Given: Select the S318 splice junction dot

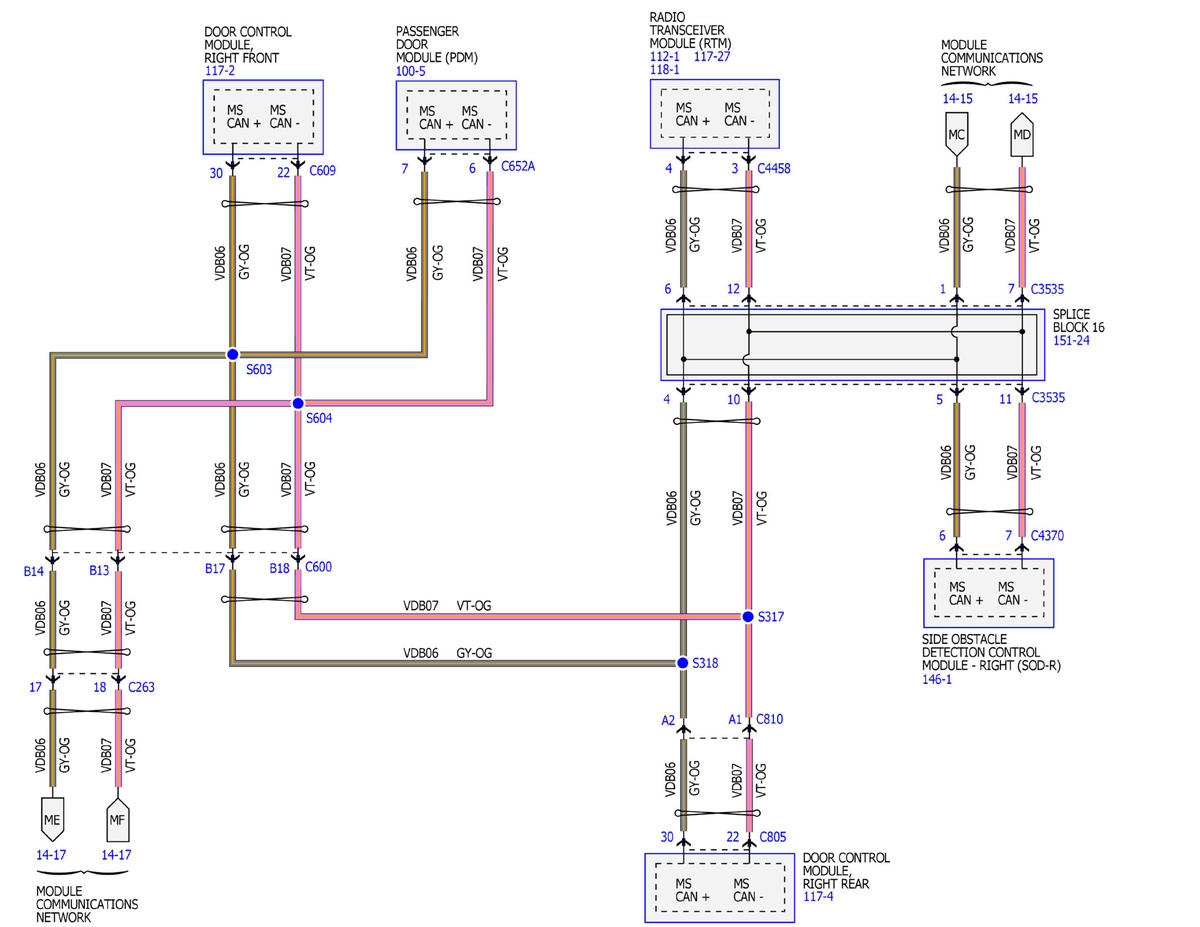Looking at the screenshot, I should click(683, 663).
